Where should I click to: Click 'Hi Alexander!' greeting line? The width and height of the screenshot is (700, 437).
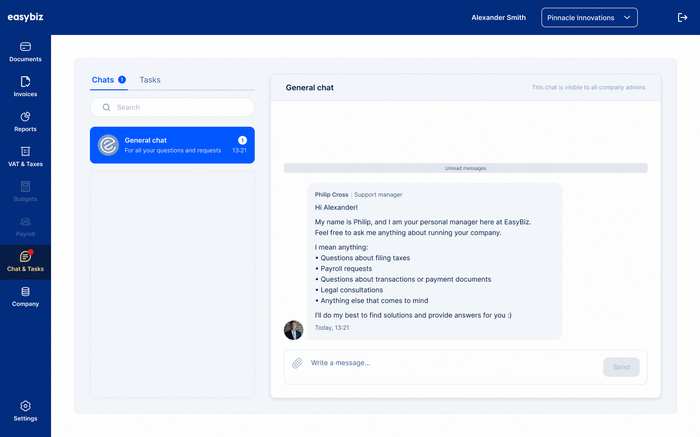336,208
